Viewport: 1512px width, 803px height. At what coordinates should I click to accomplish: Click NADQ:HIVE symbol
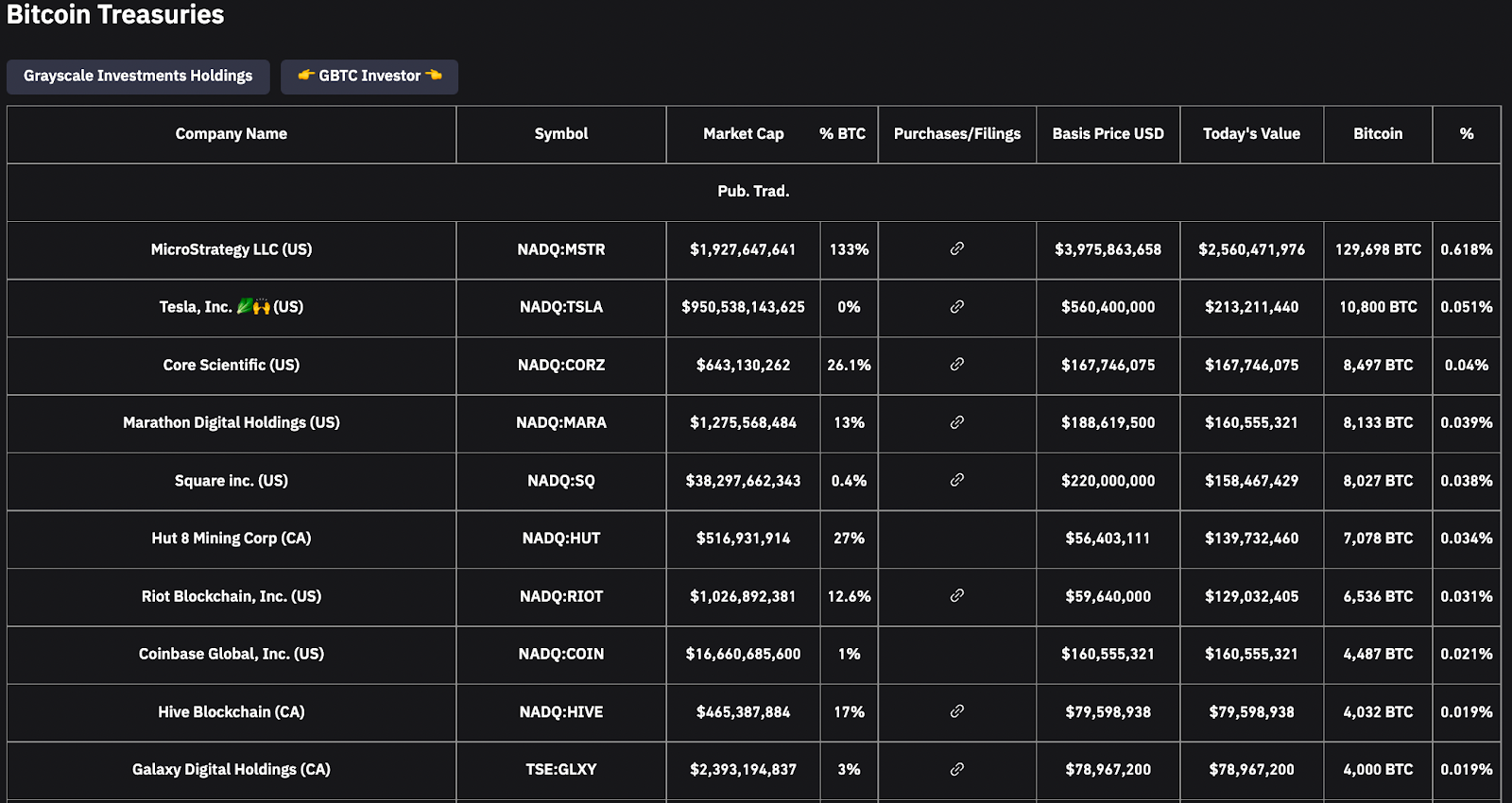pyautogui.click(x=561, y=712)
